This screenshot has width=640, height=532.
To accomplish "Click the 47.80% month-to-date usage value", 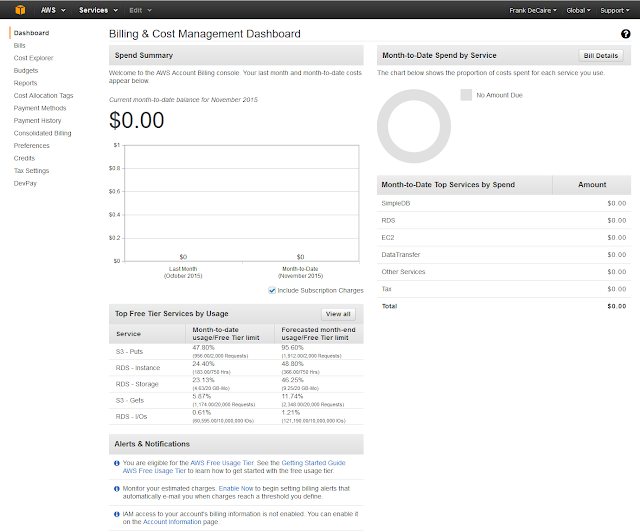I will 203,348.
